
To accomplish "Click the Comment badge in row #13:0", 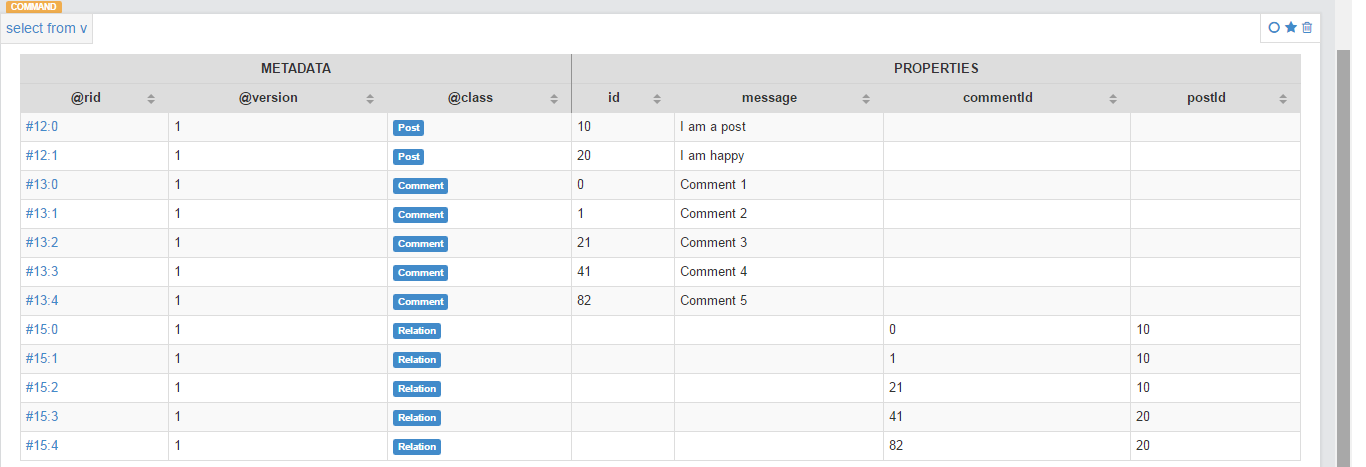I will click(x=420, y=186).
